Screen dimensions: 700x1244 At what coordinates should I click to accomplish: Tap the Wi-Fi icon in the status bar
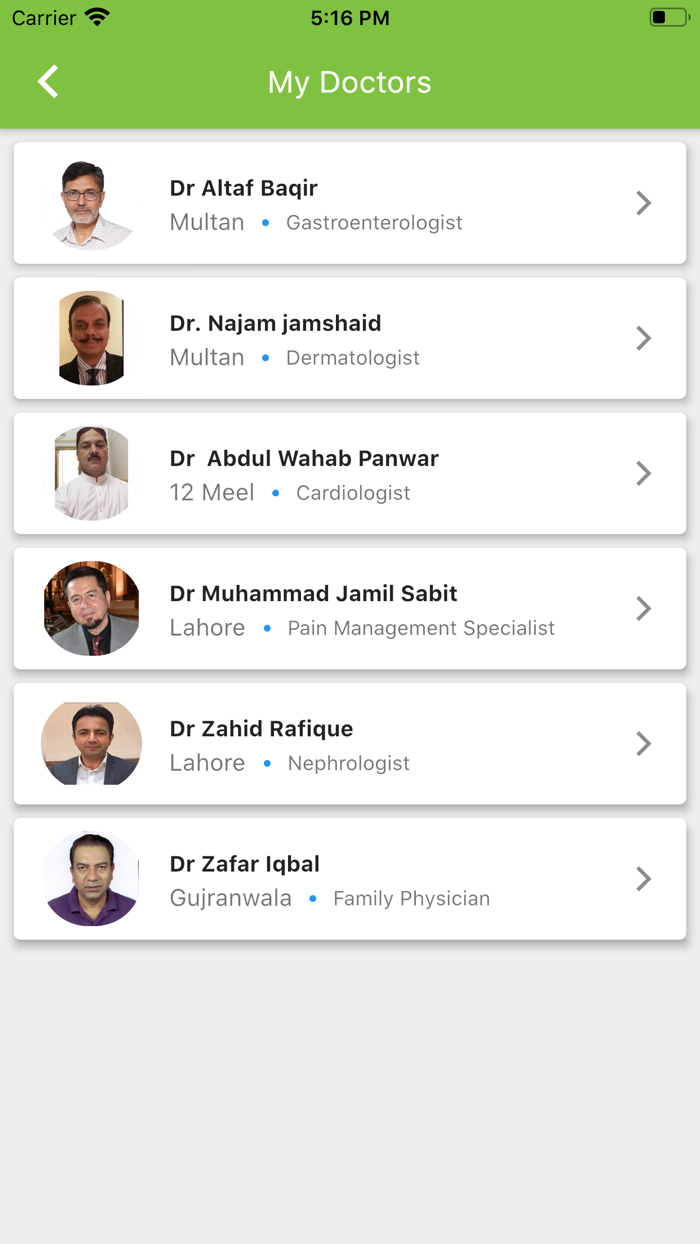click(x=95, y=16)
